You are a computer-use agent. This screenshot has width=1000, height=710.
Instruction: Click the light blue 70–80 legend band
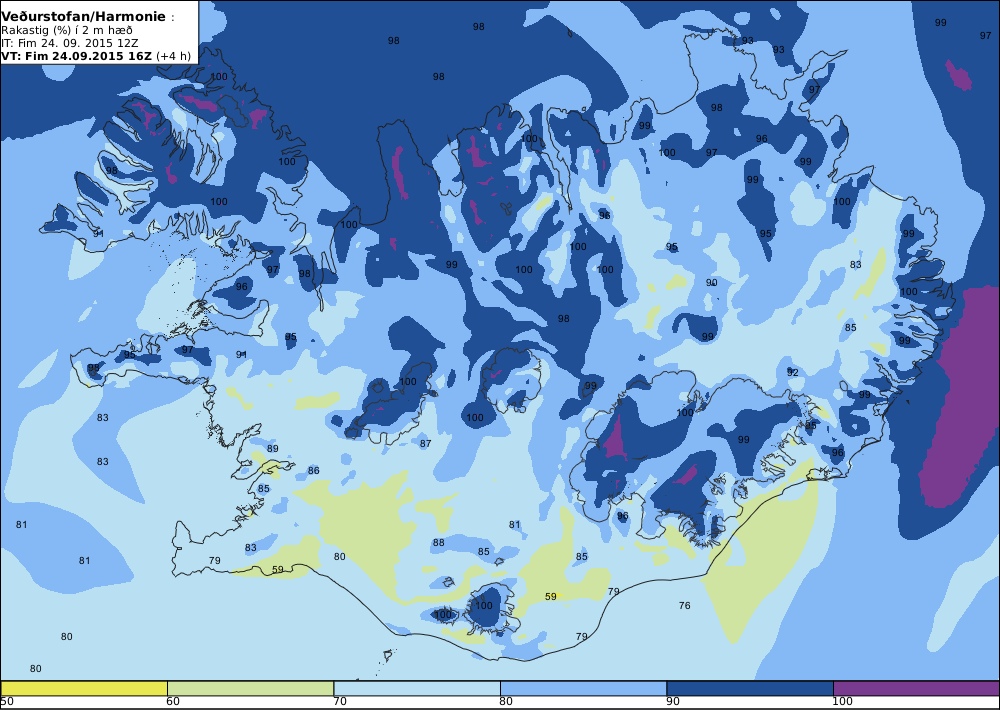point(416,688)
